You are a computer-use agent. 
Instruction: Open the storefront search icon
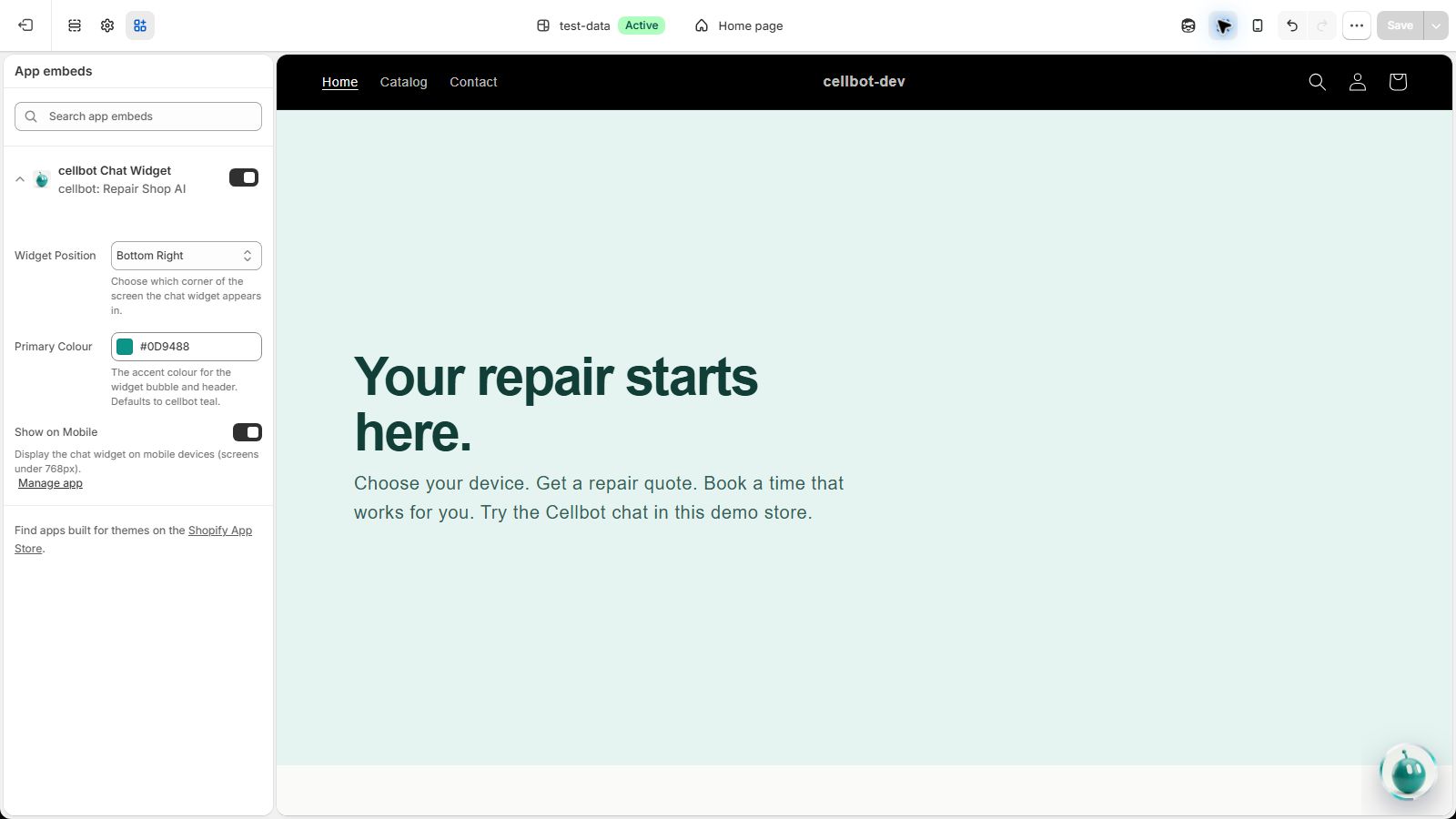(1317, 82)
